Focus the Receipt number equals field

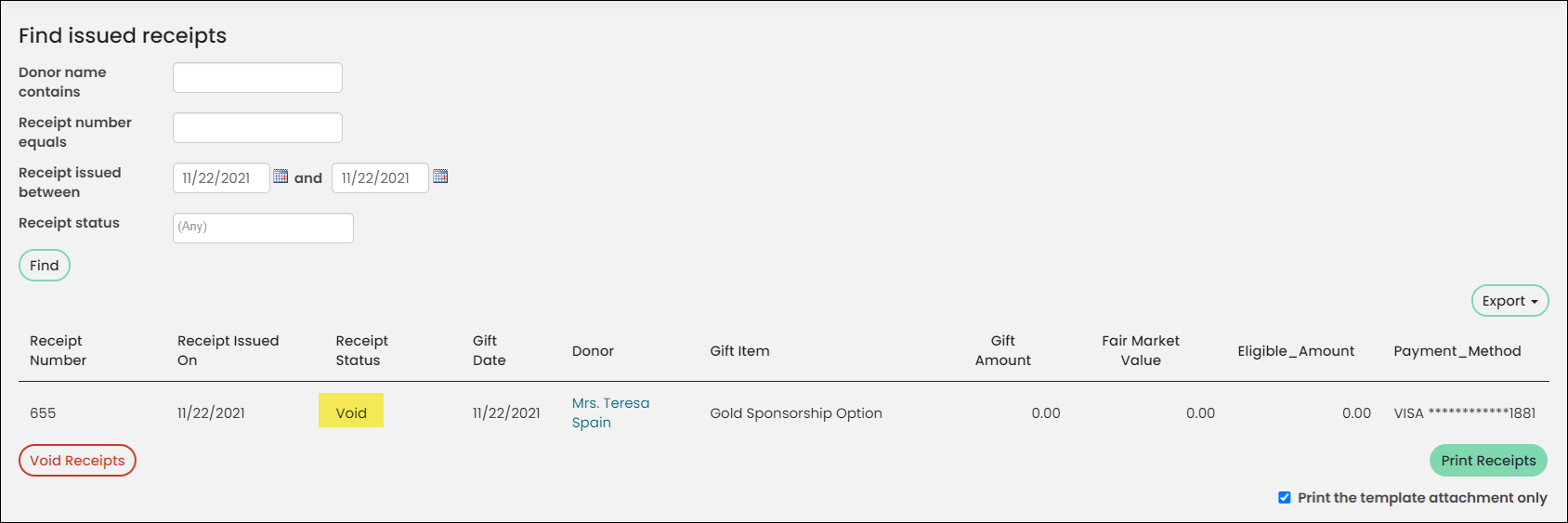coord(257,127)
